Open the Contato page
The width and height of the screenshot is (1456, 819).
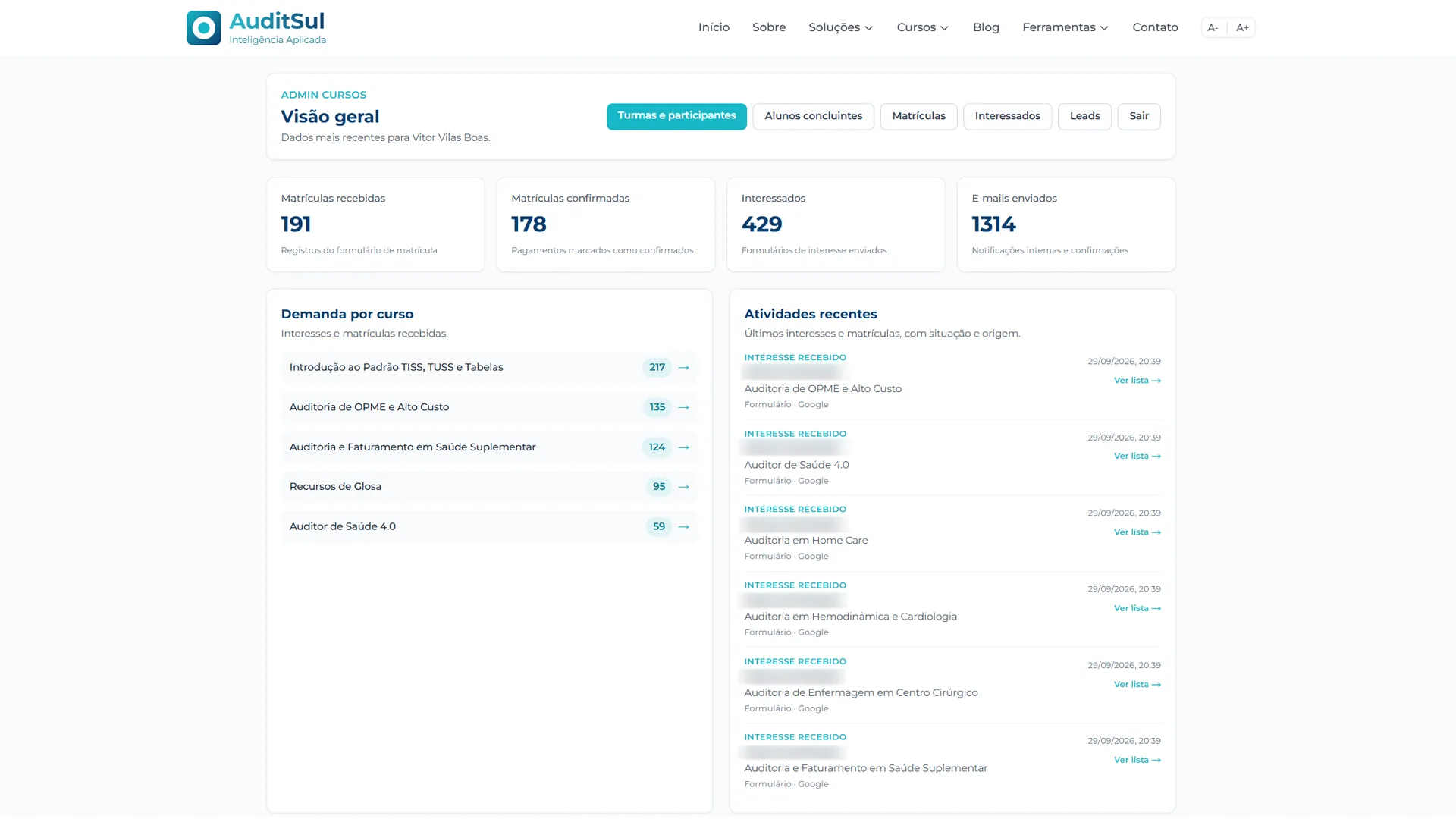1155,27
